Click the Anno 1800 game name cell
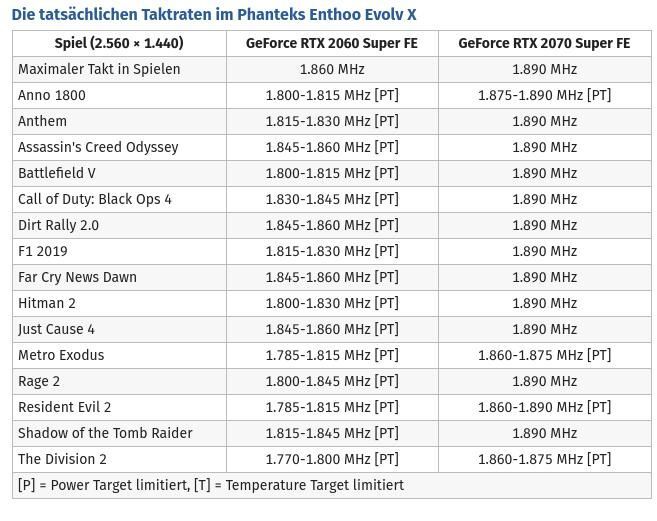 tap(52, 95)
